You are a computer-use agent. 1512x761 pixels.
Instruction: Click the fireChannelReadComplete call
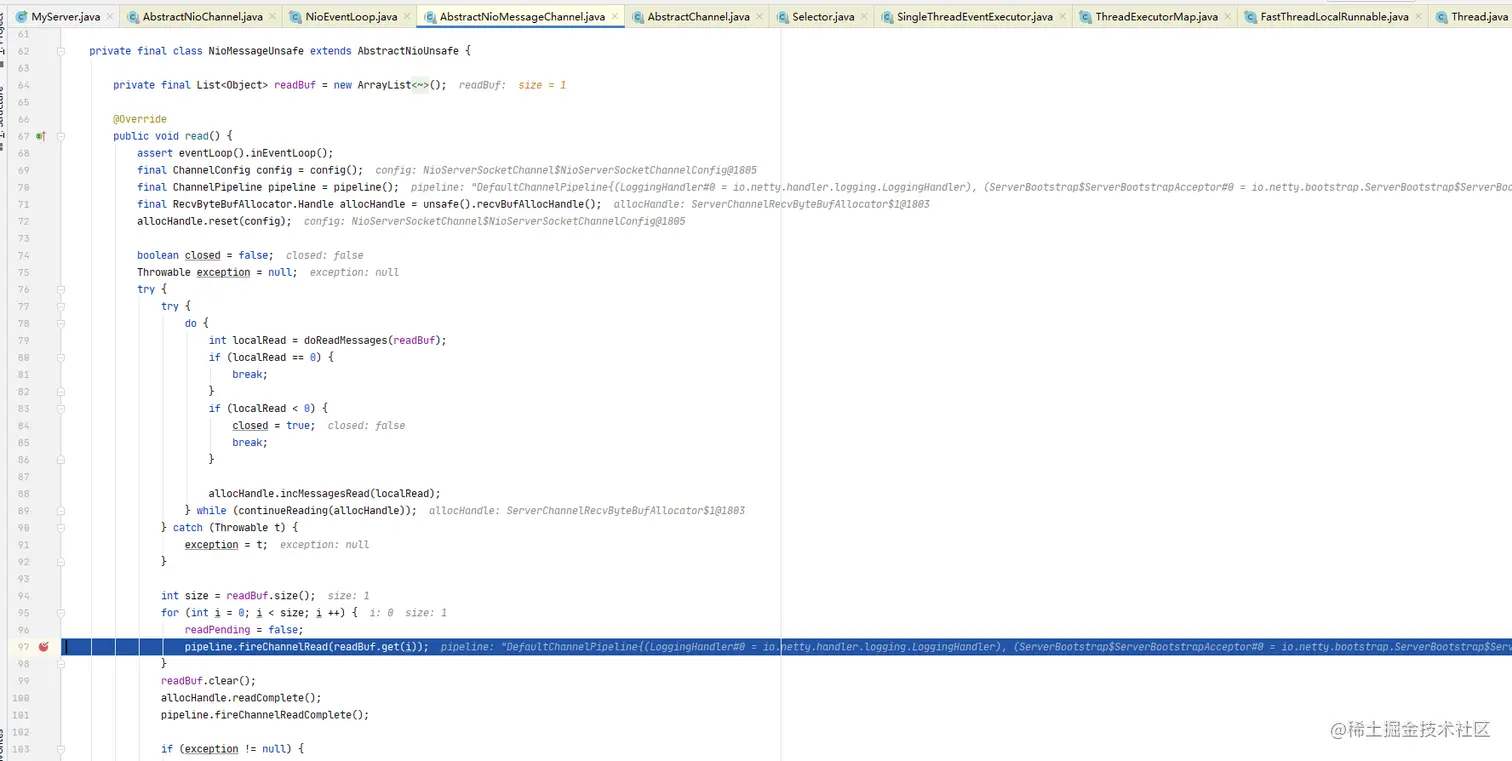point(284,714)
